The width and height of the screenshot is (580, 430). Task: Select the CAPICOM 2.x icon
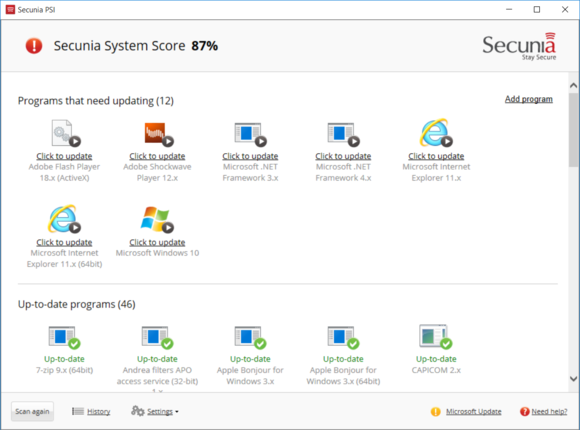click(436, 337)
